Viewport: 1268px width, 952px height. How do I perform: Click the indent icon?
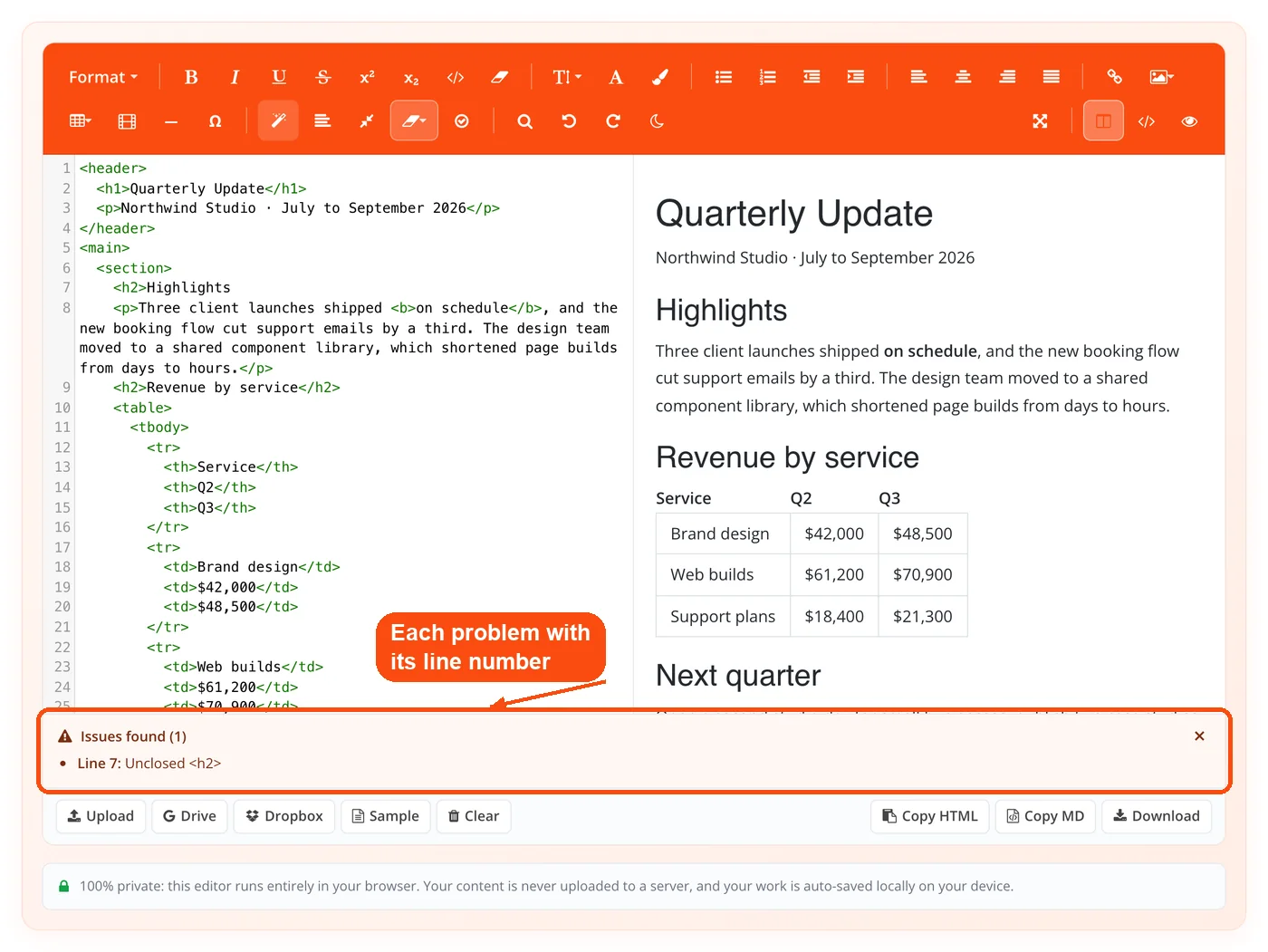(x=856, y=77)
